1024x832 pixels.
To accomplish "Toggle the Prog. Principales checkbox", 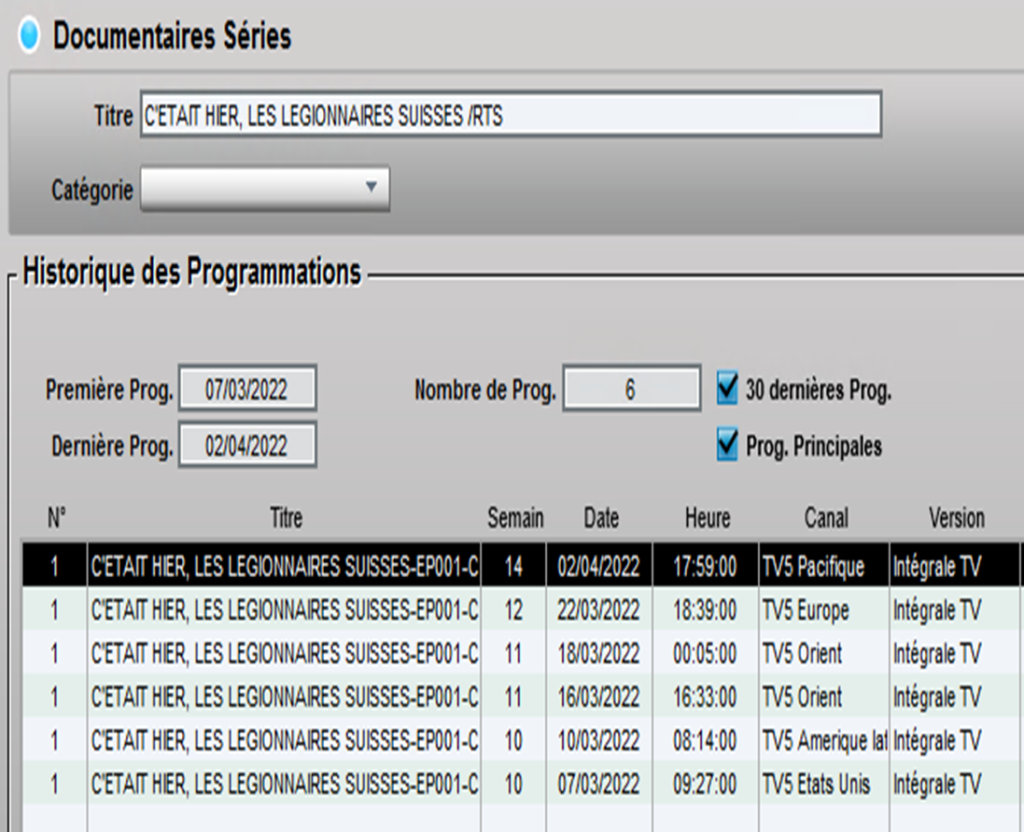I will [x=728, y=445].
